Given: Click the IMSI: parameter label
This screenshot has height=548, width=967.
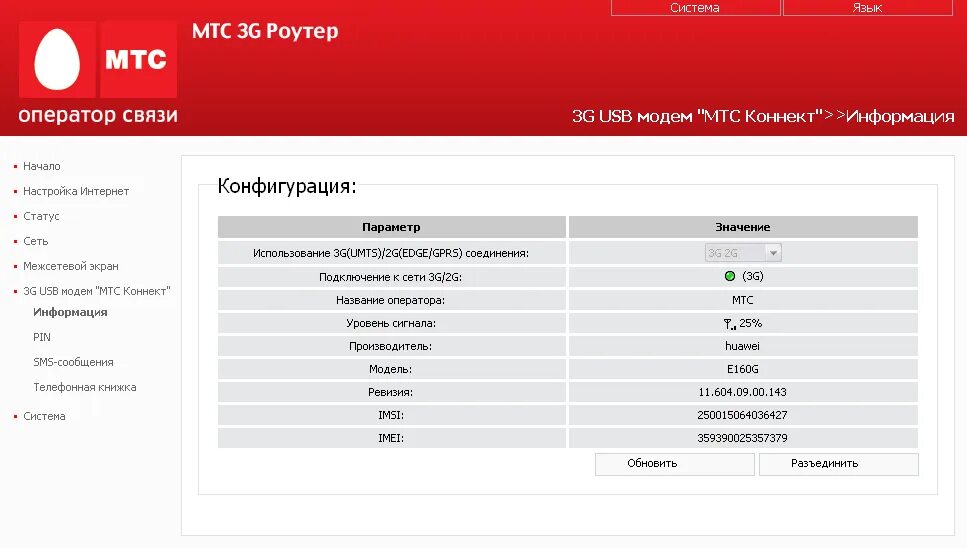Looking at the screenshot, I should click(x=391, y=415).
